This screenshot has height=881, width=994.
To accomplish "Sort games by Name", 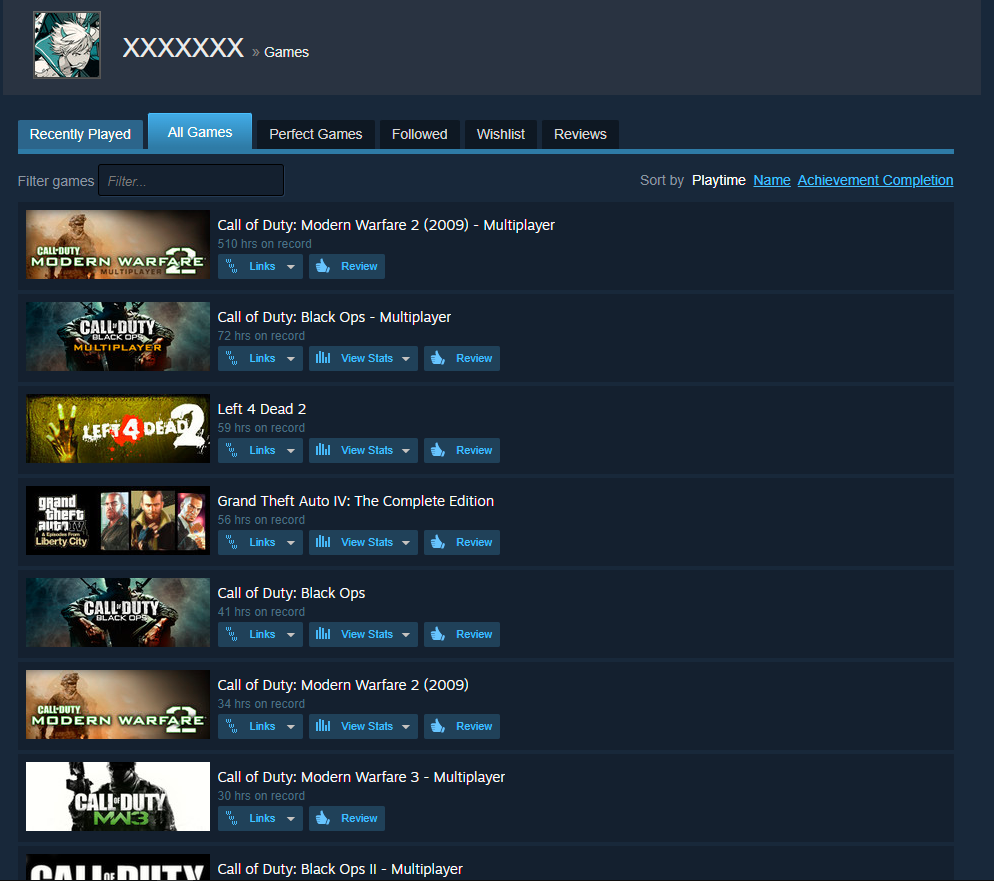I will 771,180.
